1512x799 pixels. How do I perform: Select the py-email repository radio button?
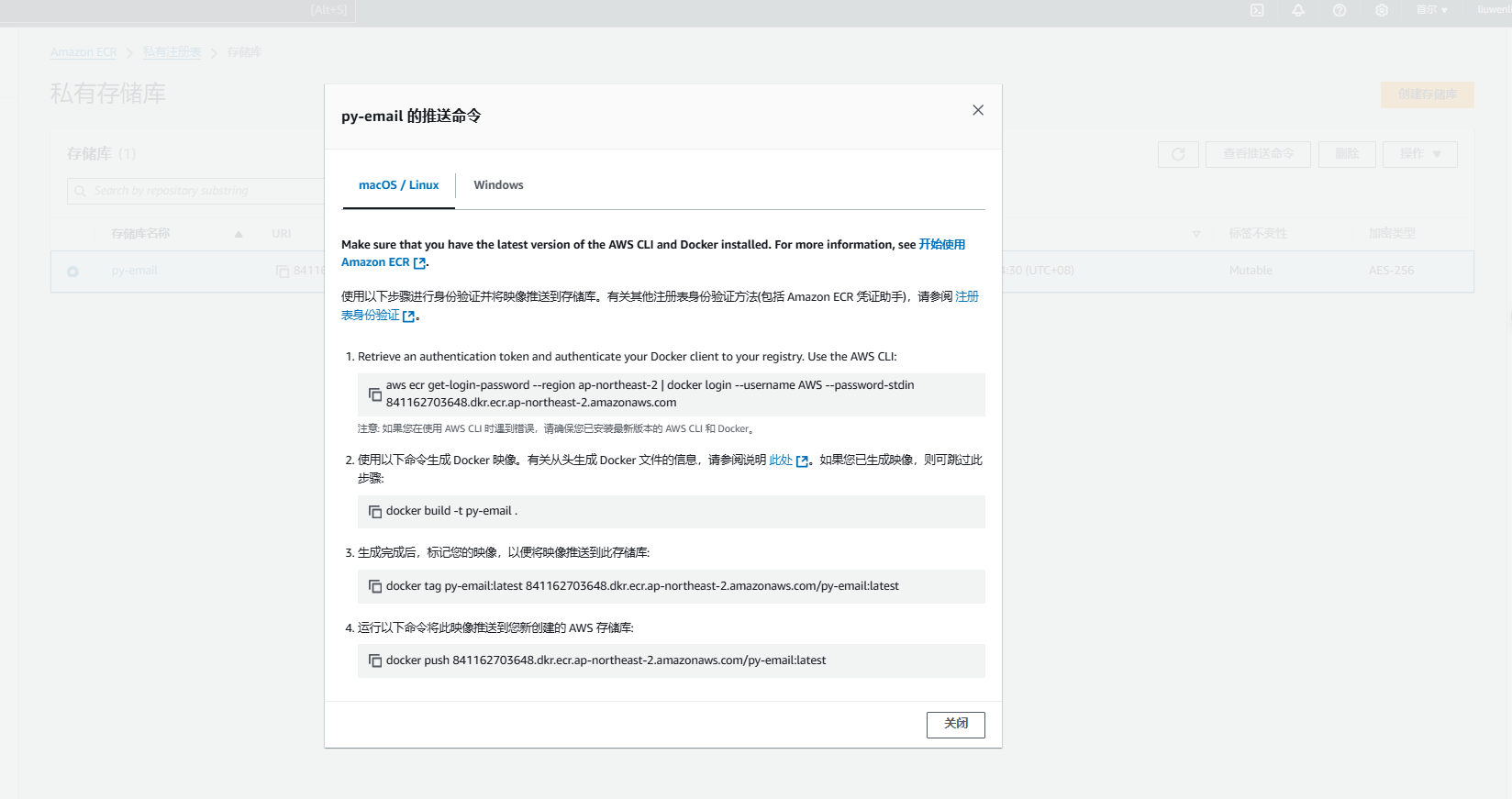pyautogui.click(x=72, y=272)
